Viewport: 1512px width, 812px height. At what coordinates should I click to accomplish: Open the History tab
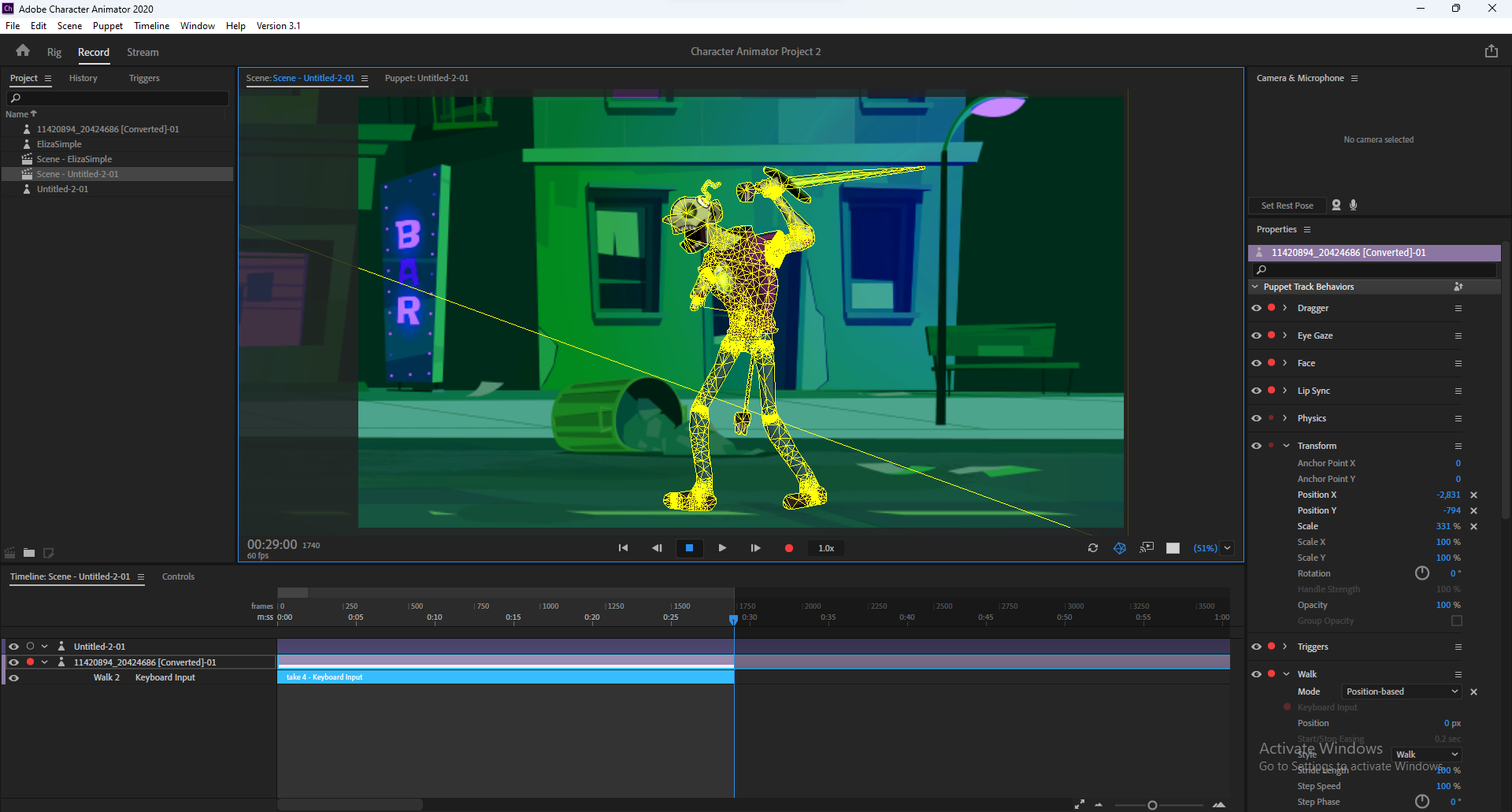(x=83, y=78)
